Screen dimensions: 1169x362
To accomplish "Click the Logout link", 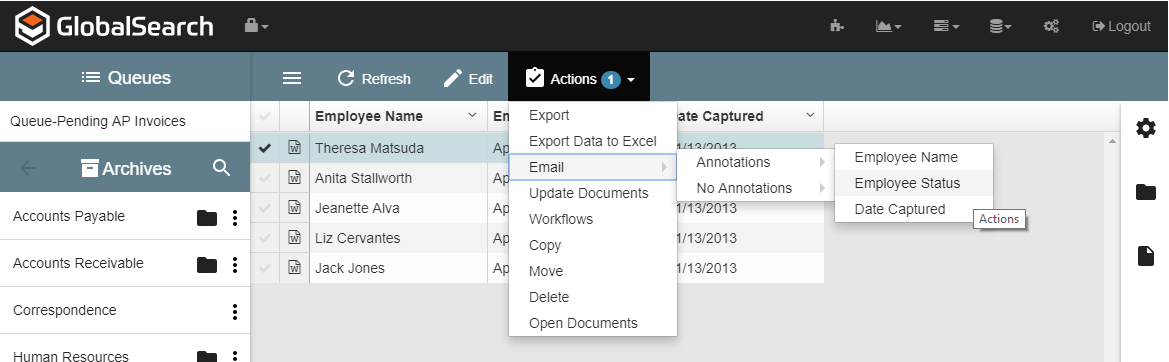I will pos(1121,26).
